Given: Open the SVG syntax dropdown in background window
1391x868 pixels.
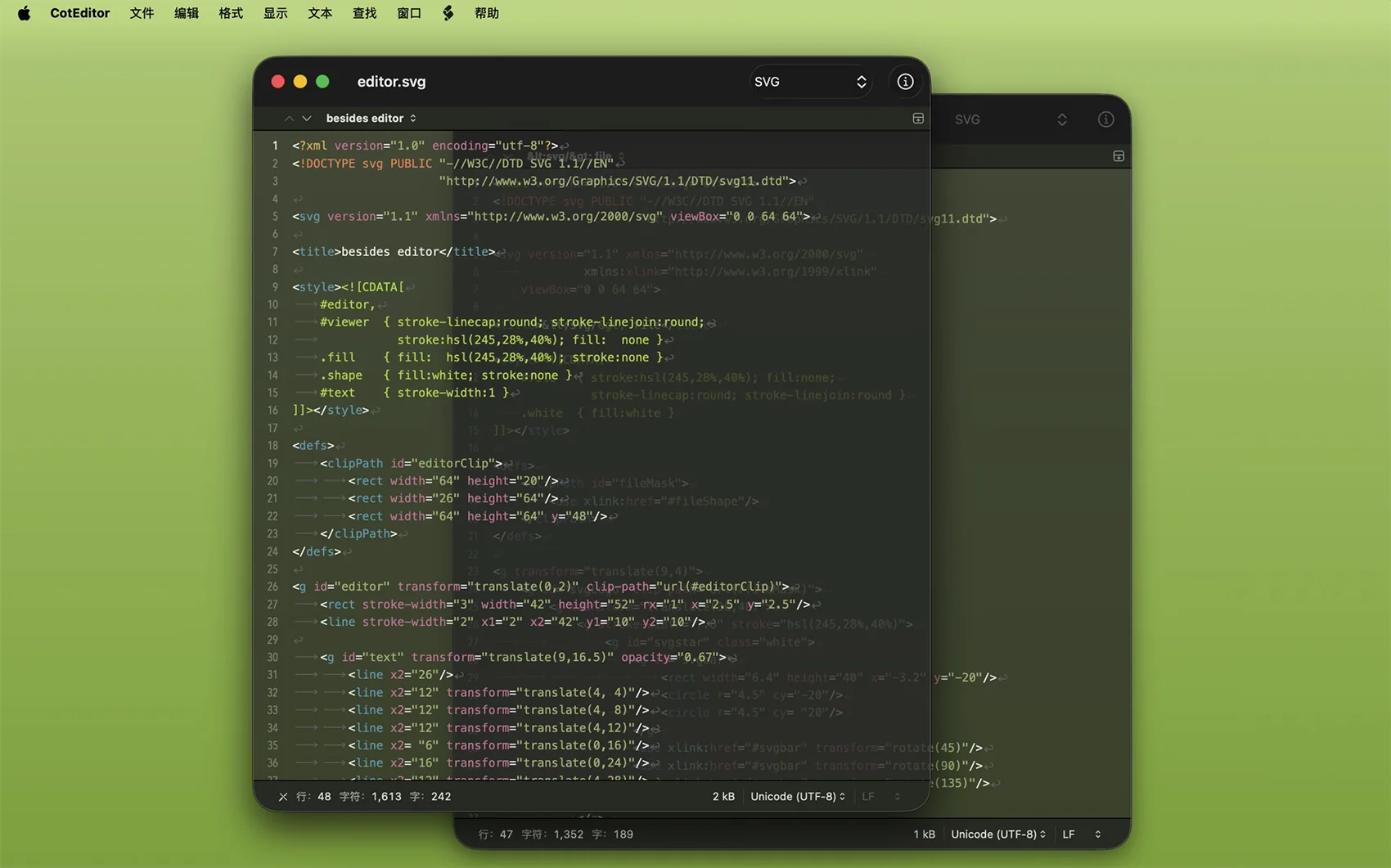Looking at the screenshot, I should pyautogui.click(x=1011, y=119).
